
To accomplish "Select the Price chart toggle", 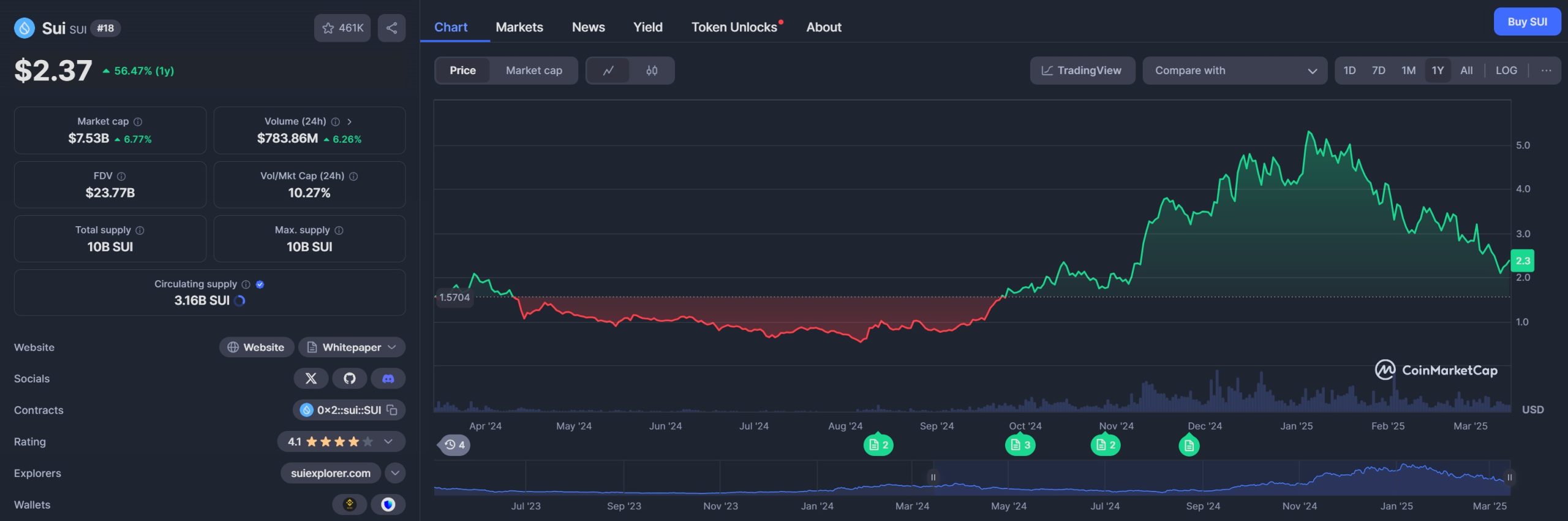I will click(462, 70).
